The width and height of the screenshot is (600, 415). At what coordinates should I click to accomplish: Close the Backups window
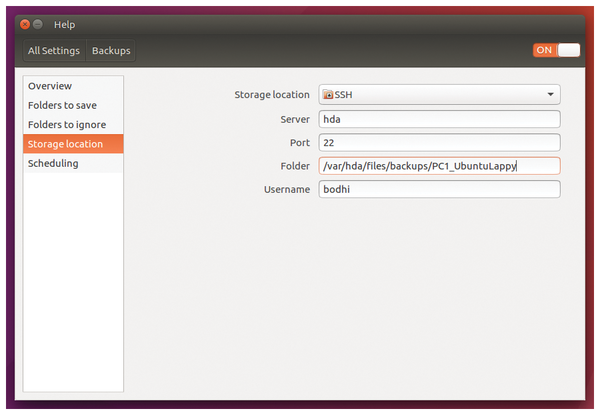(x=25, y=24)
